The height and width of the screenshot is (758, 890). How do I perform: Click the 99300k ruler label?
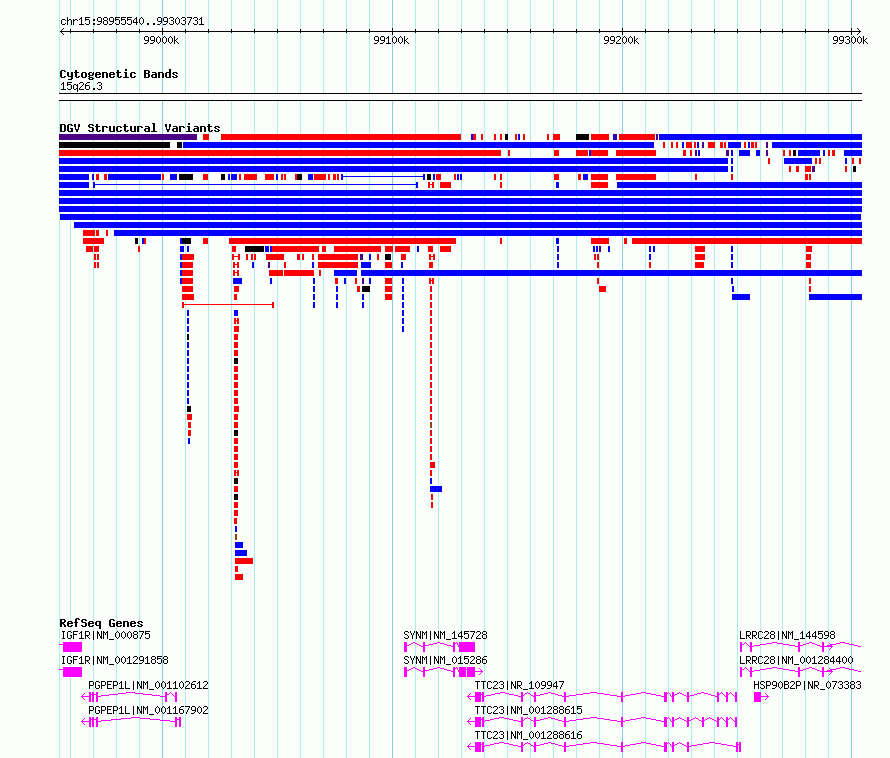pyautogui.click(x=850, y=40)
